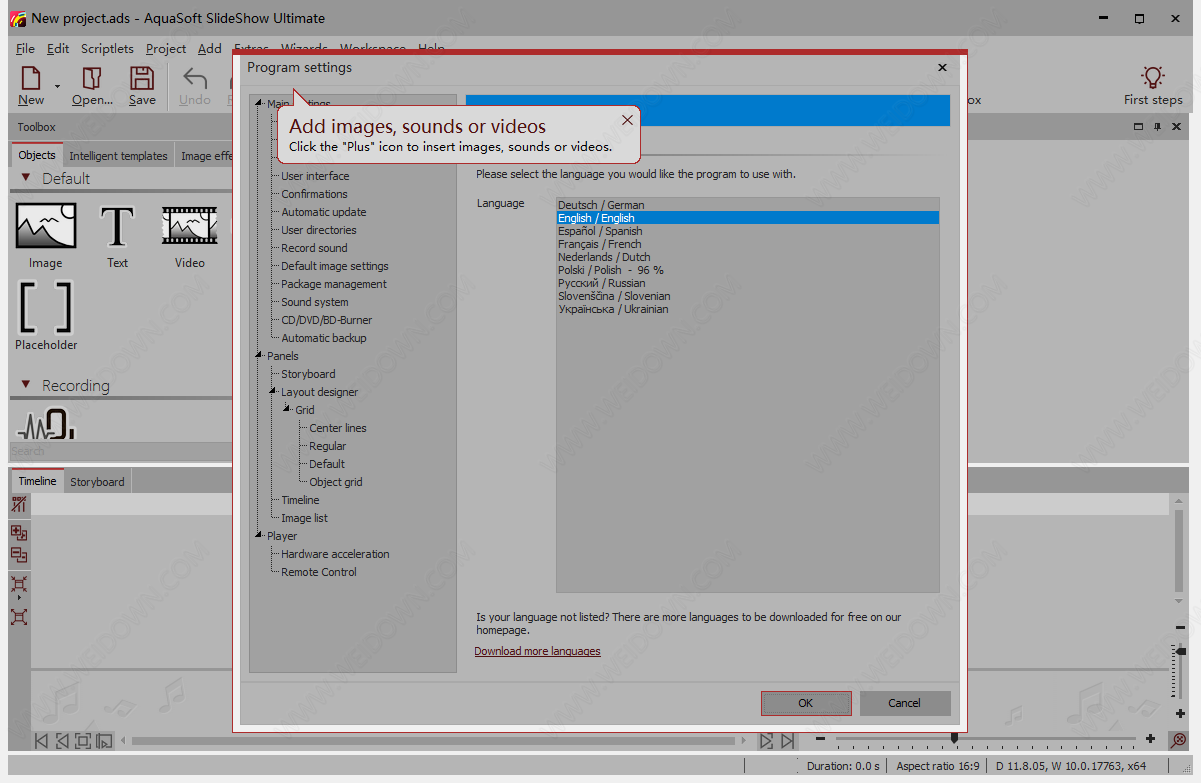Collapse the Player settings node

259,536
